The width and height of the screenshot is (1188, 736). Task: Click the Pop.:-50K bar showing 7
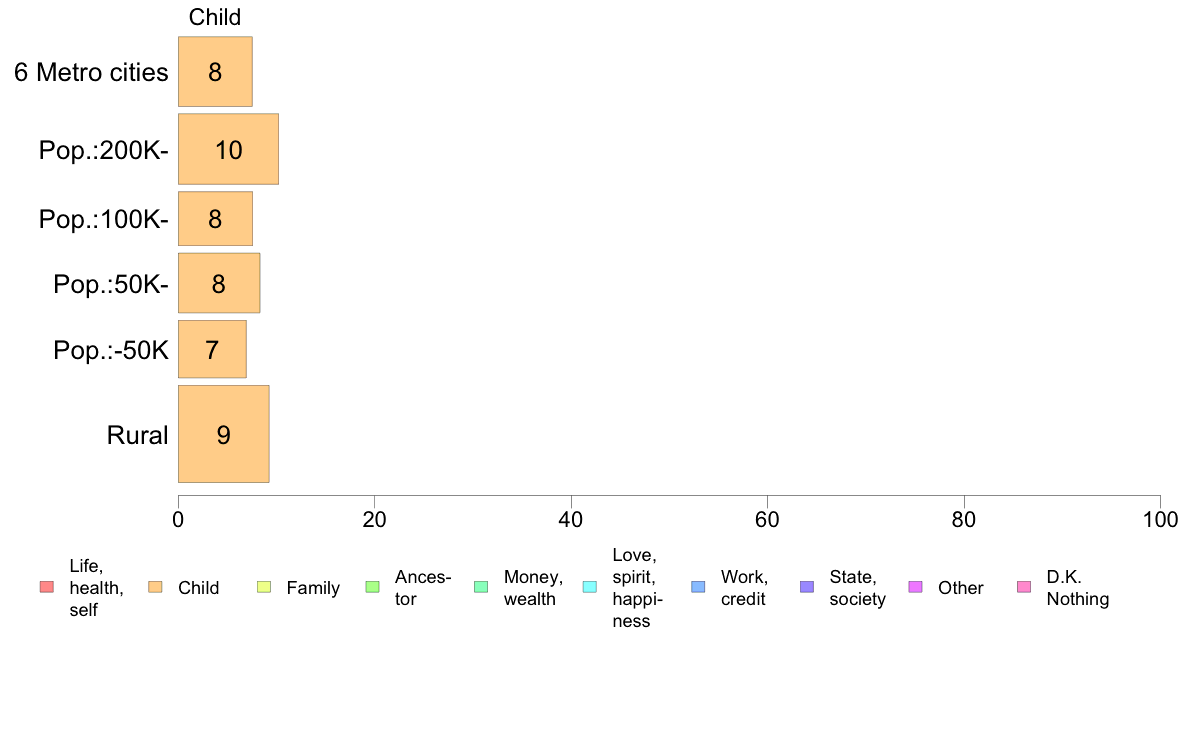coord(212,349)
